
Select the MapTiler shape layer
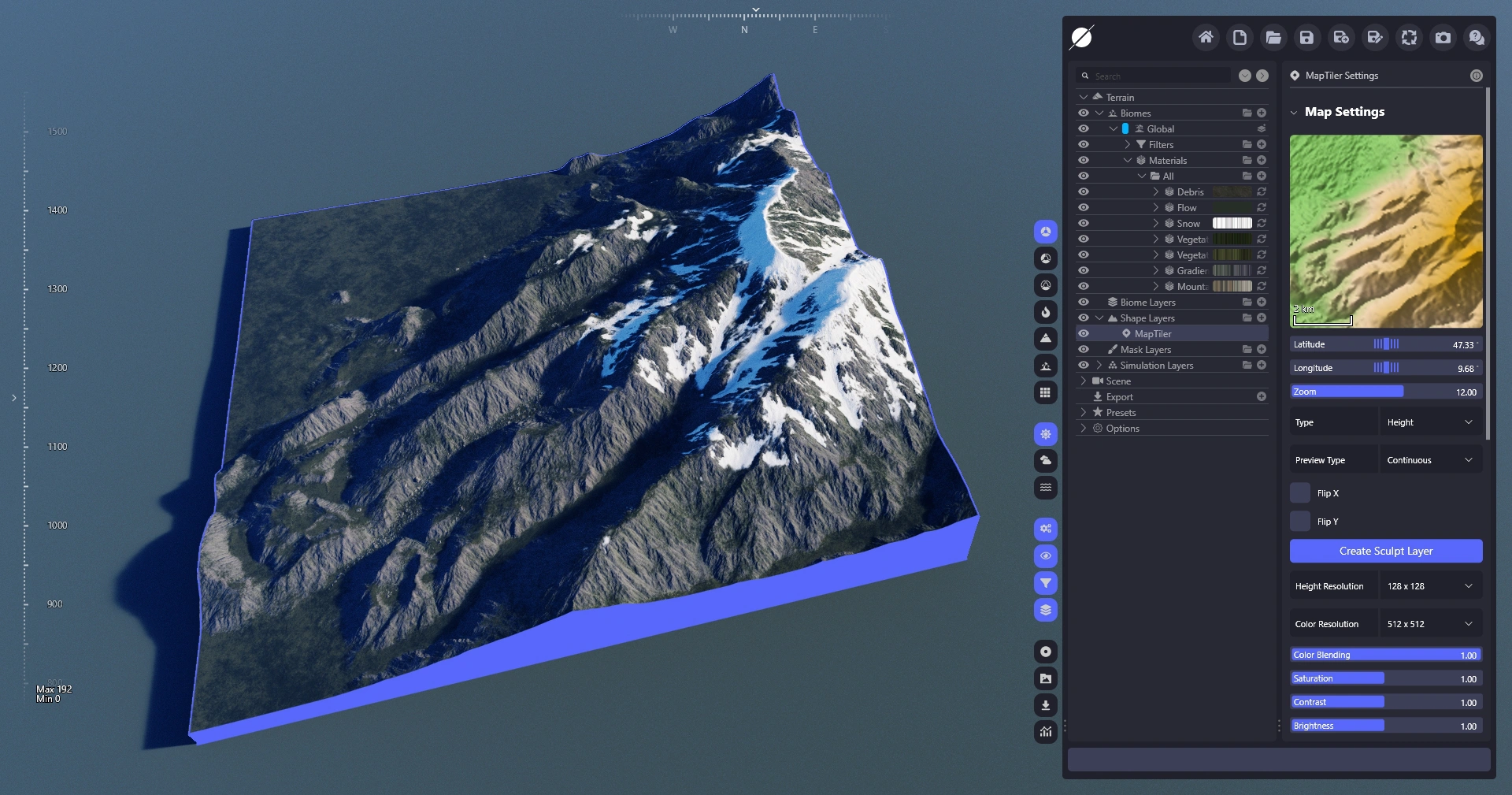point(1152,334)
